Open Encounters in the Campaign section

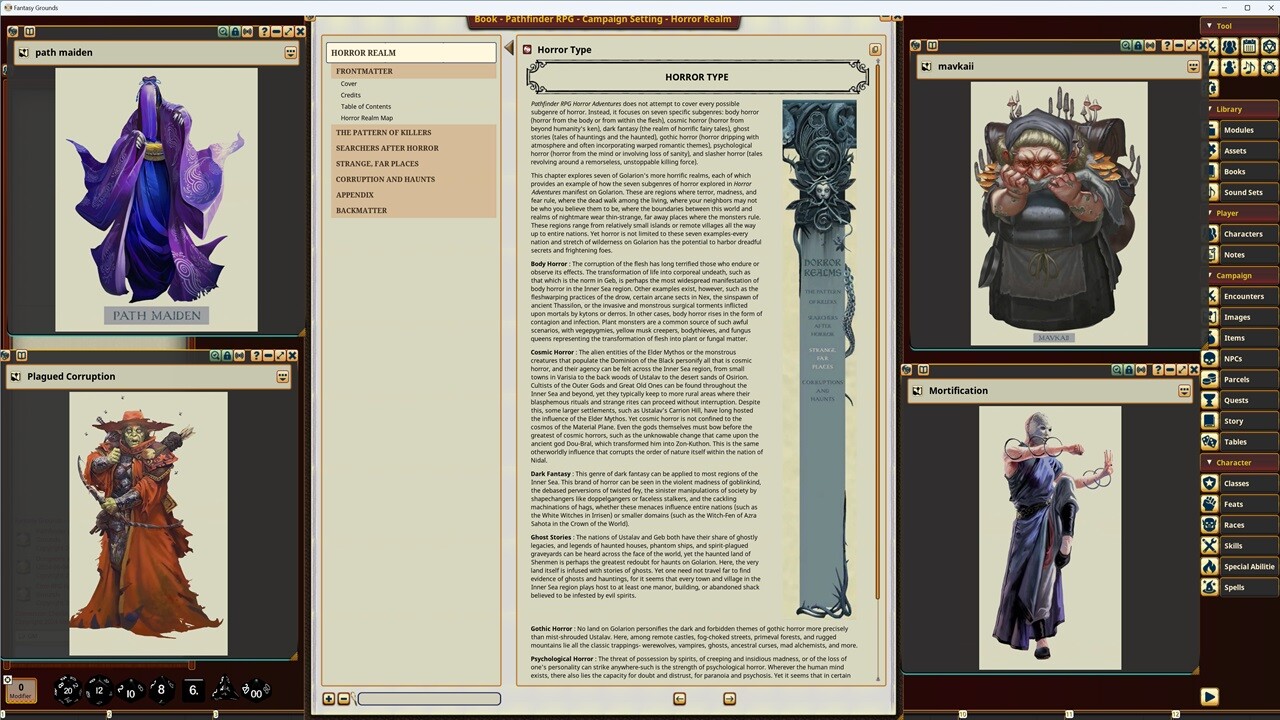1243,295
